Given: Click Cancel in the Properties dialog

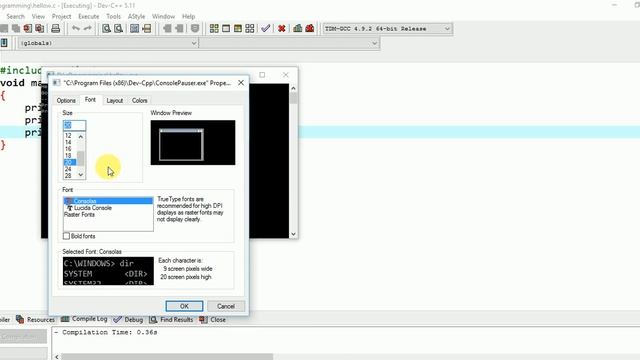Looking at the screenshot, I should [x=226, y=306].
